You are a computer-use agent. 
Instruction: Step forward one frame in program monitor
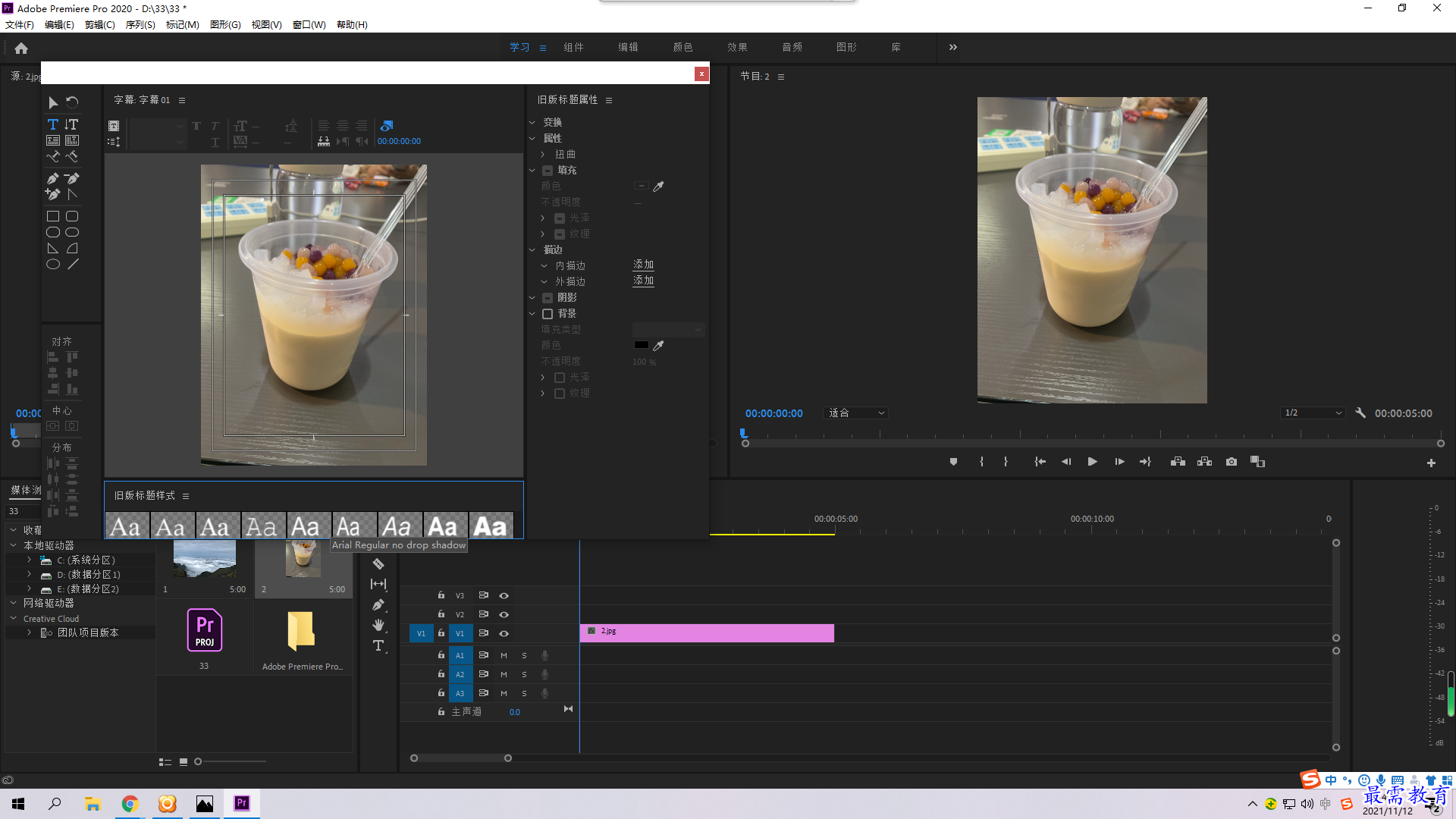click(1119, 462)
